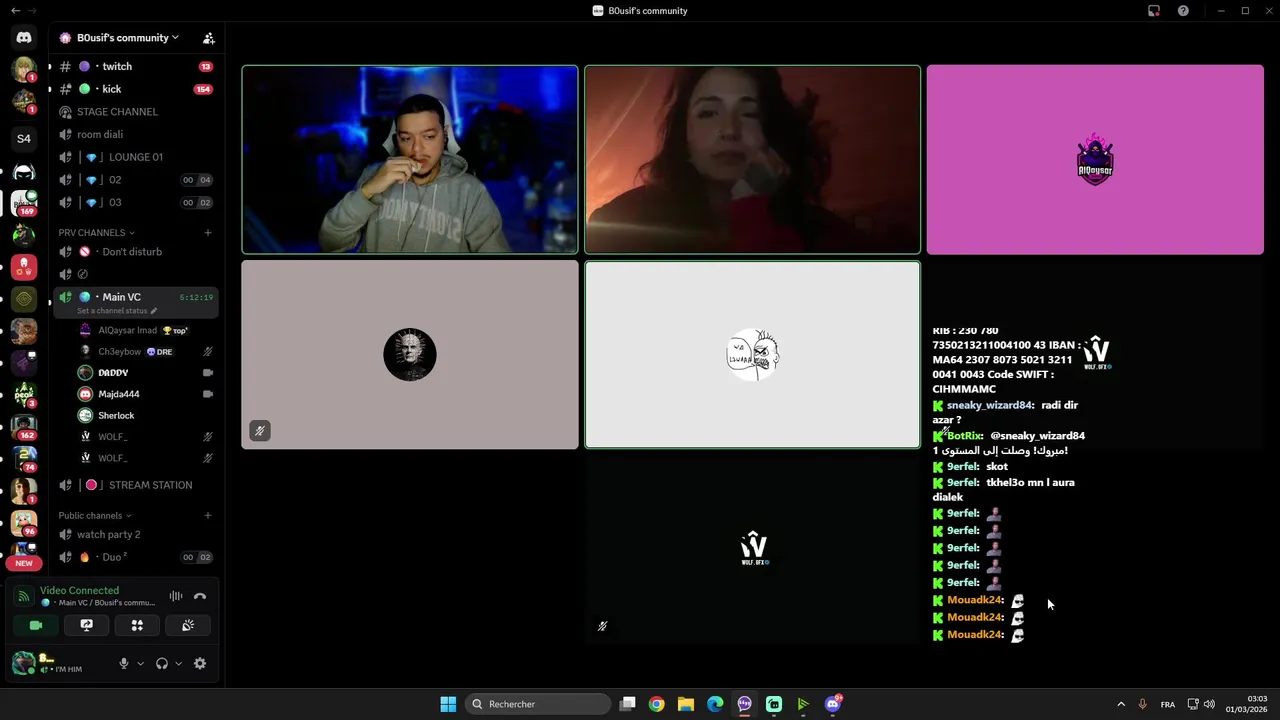Open the kick text channel

tap(136, 89)
